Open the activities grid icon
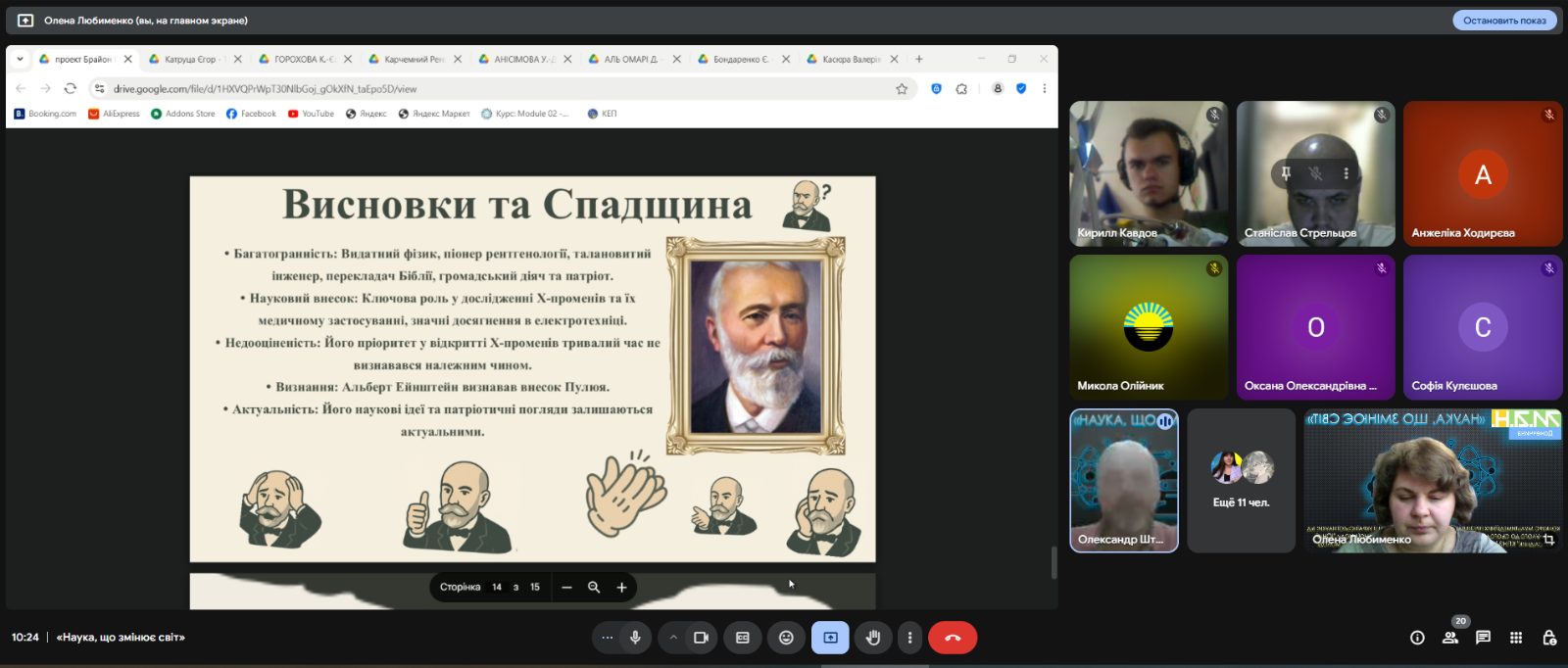Image resolution: width=1568 pixels, height=668 pixels. 1516,638
